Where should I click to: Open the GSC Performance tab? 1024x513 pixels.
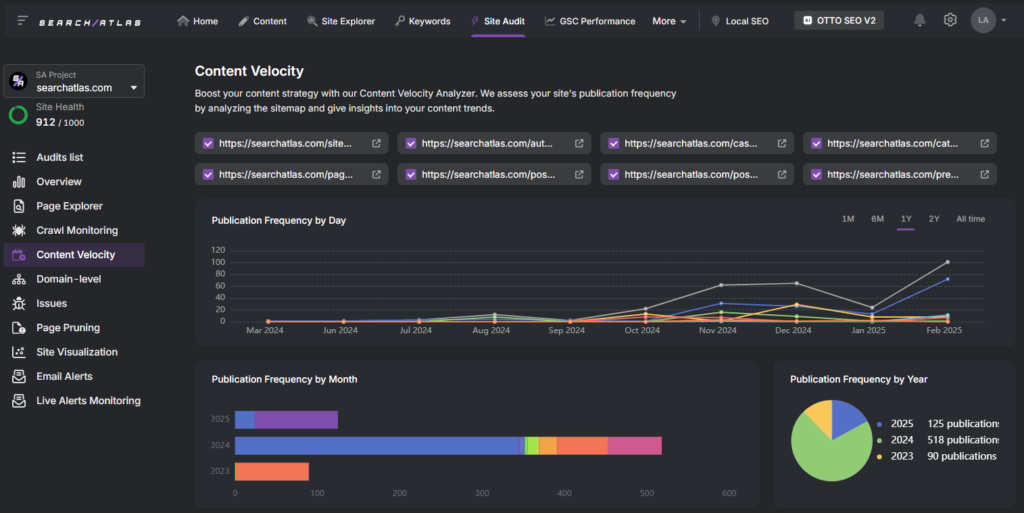[x=590, y=22]
